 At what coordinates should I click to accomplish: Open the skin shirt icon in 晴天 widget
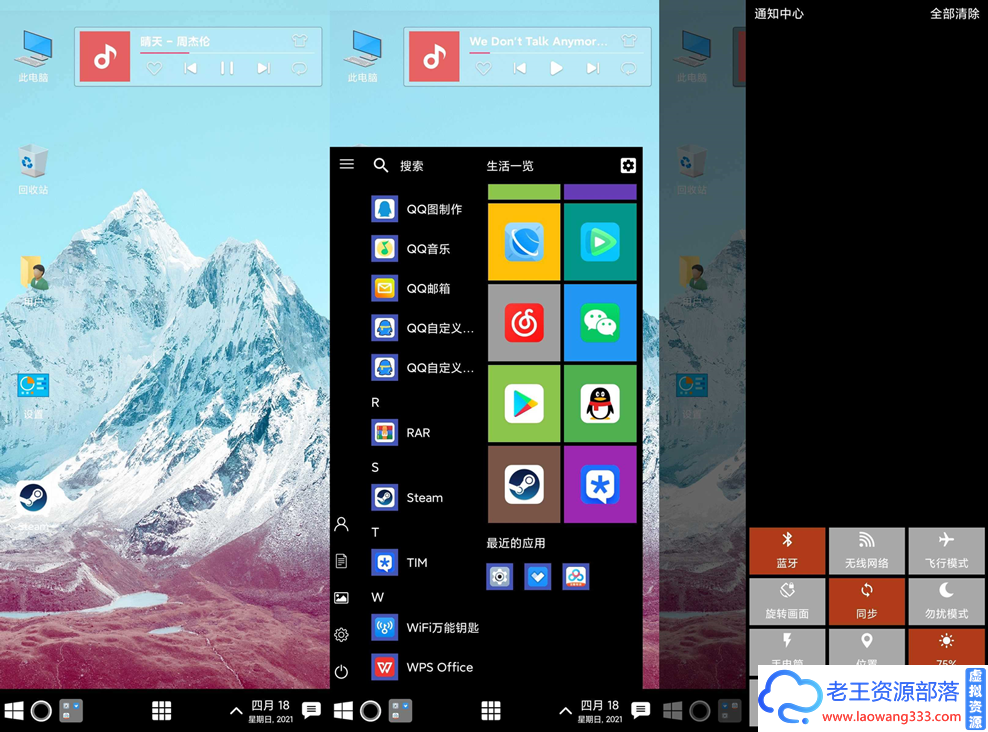[x=300, y=41]
